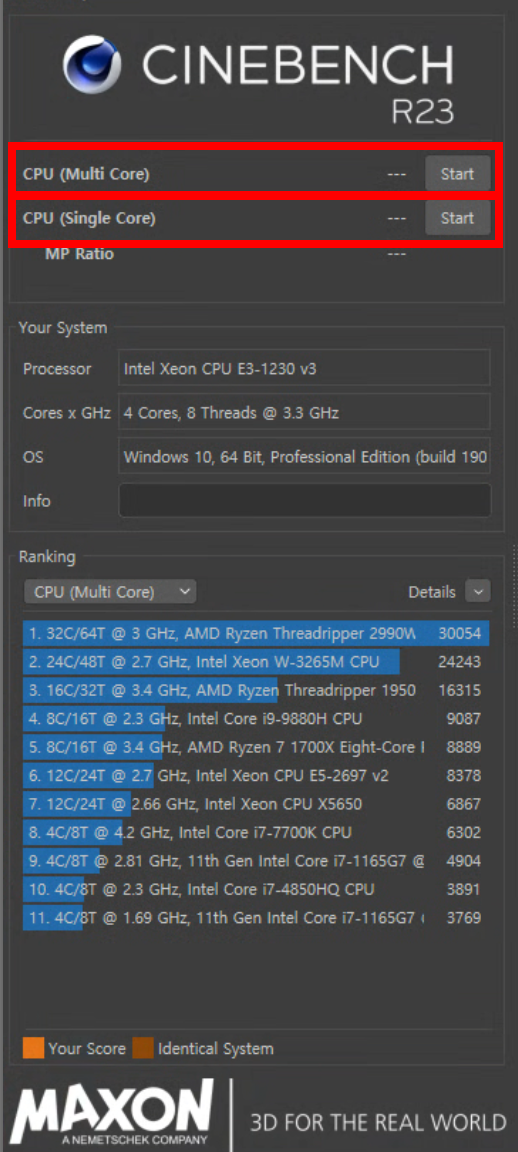Viewport: 518px width, 1152px height.
Task: Select ranking row i7-1165G7 at 2.81 GHz
Action: [256, 861]
